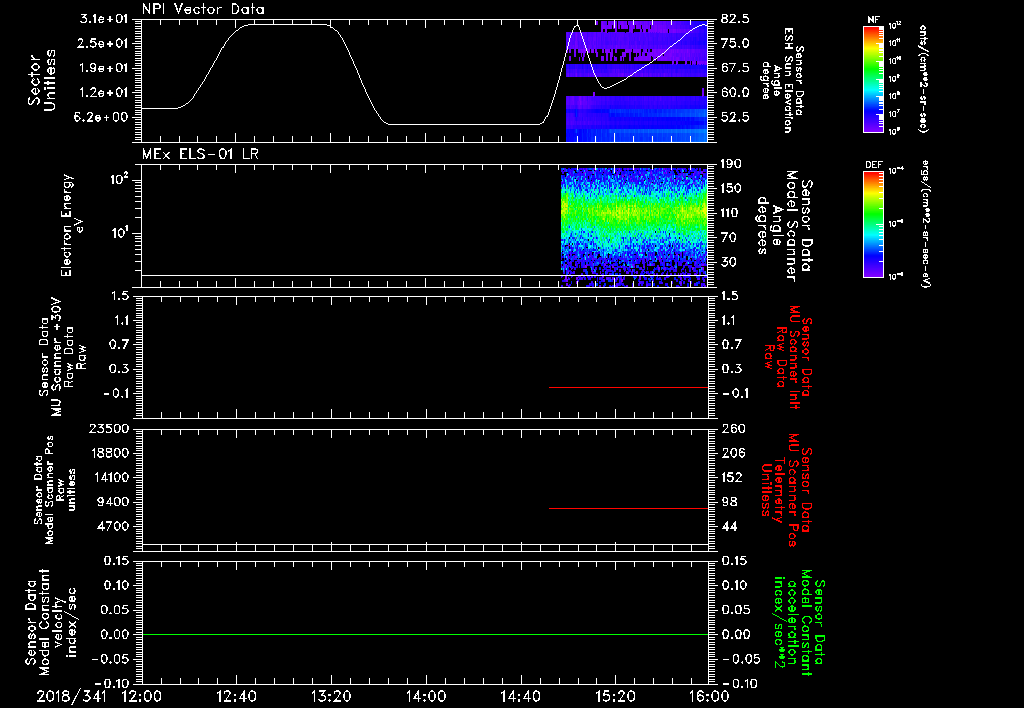Click the "260" telemetry tick value

tap(733, 429)
